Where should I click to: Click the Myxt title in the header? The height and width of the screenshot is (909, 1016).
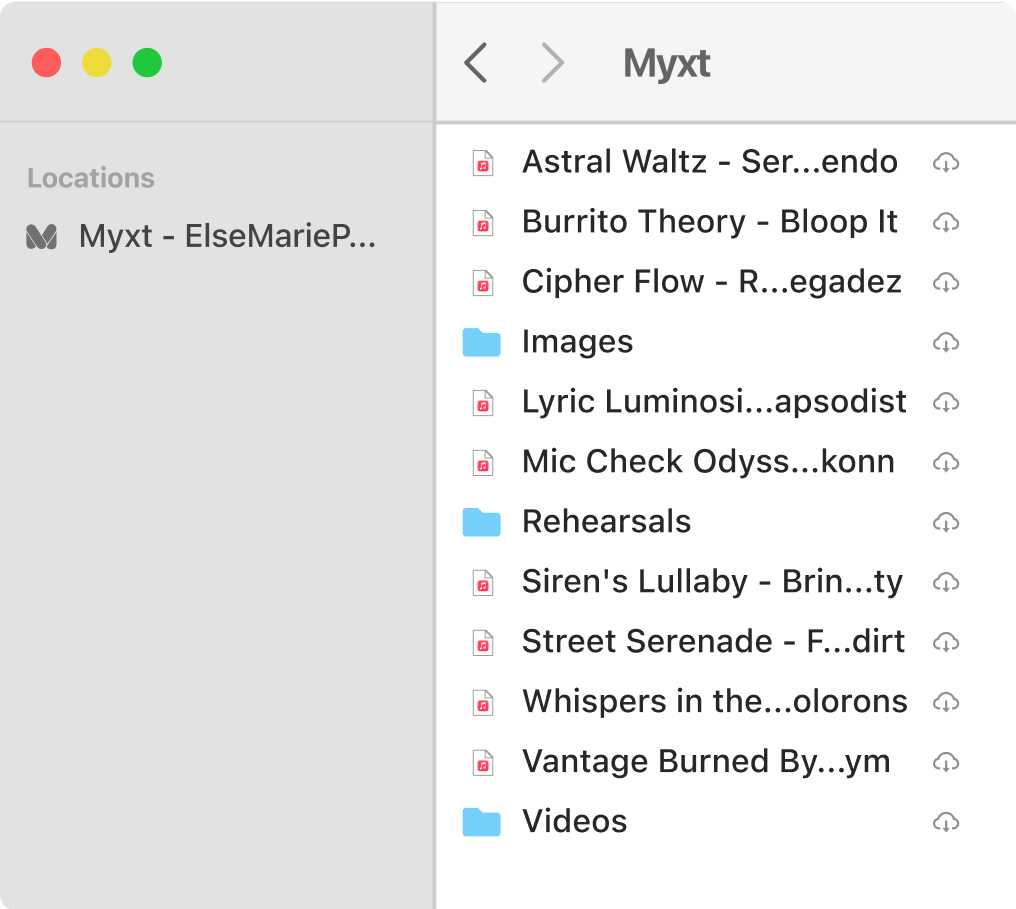coord(666,62)
